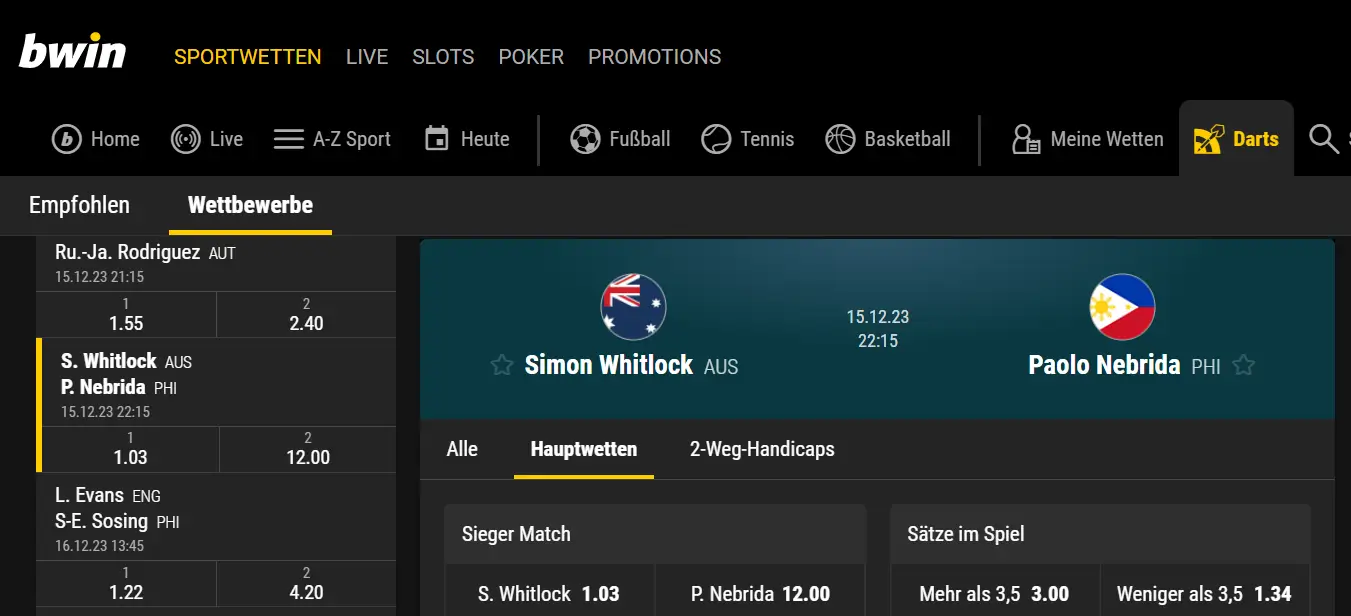The height and width of the screenshot is (616, 1351).
Task: Open Meine Wetten icon
Action: [x=1026, y=139]
